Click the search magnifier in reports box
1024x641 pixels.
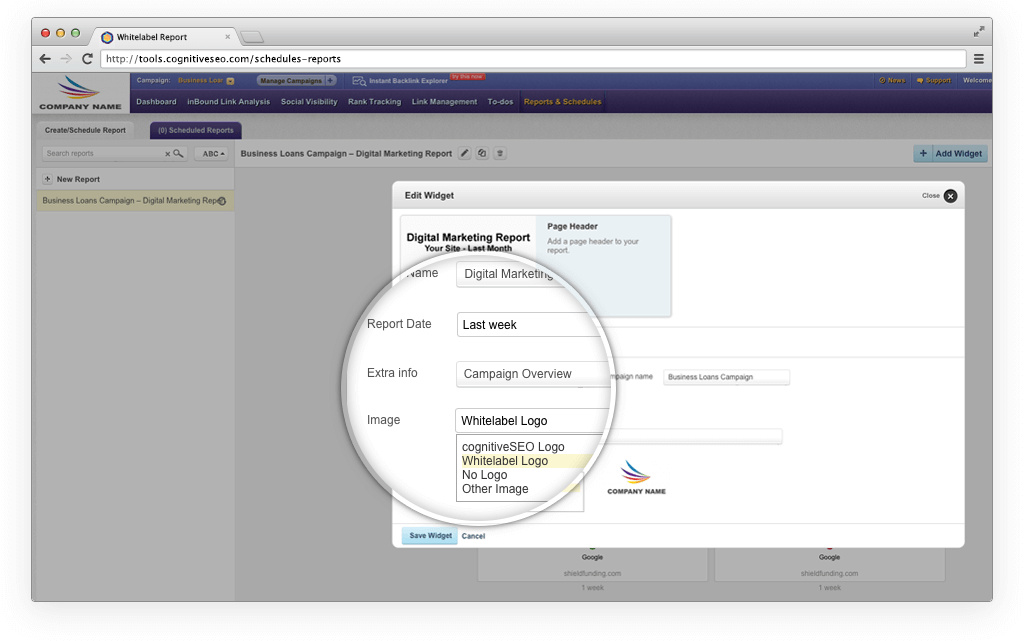pyautogui.click(x=178, y=154)
